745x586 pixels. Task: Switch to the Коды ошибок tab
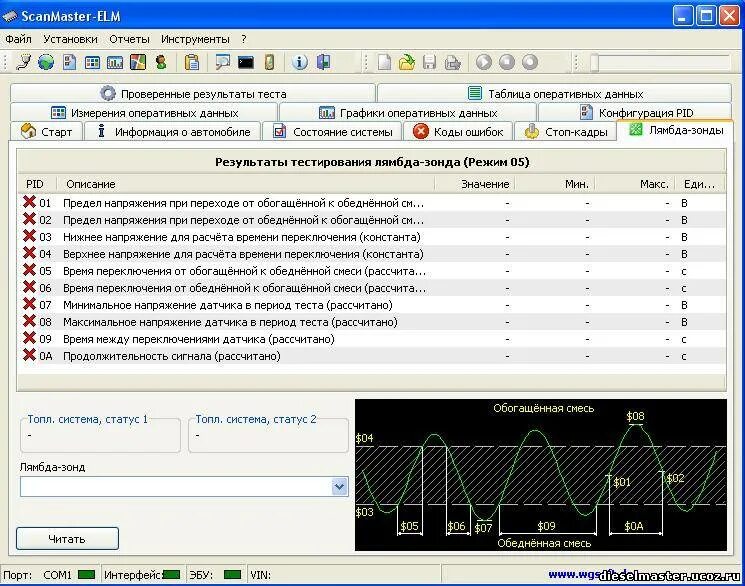pyautogui.click(x=458, y=132)
